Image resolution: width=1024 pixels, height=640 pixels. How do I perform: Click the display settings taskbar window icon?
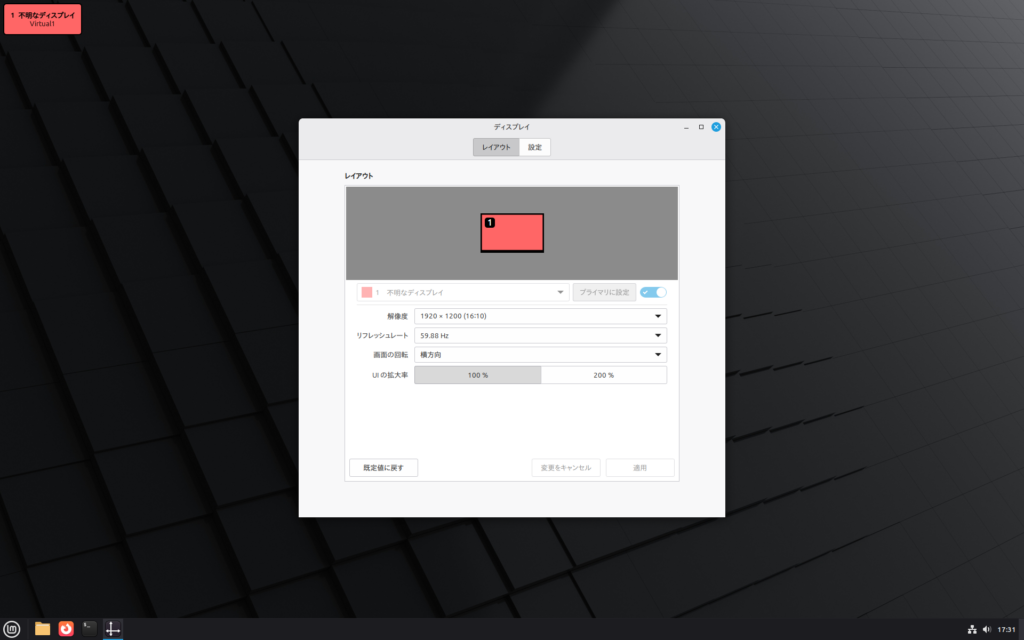click(113, 629)
